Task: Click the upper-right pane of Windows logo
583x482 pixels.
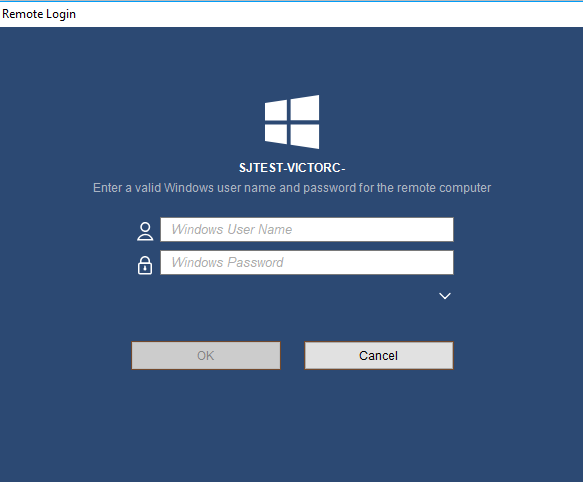Action: tap(305, 108)
